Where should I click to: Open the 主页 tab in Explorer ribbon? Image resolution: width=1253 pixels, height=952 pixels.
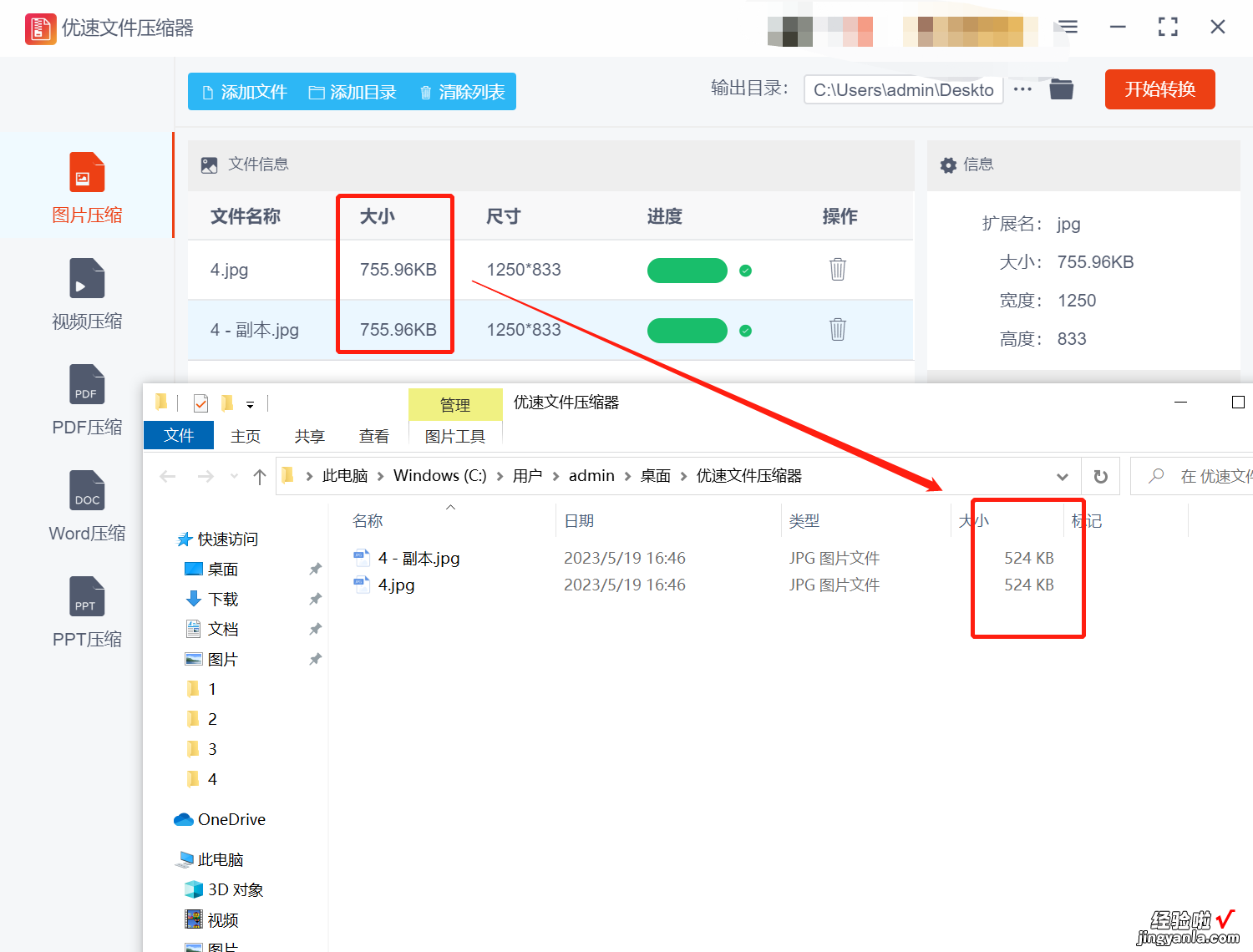tap(246, 436)
